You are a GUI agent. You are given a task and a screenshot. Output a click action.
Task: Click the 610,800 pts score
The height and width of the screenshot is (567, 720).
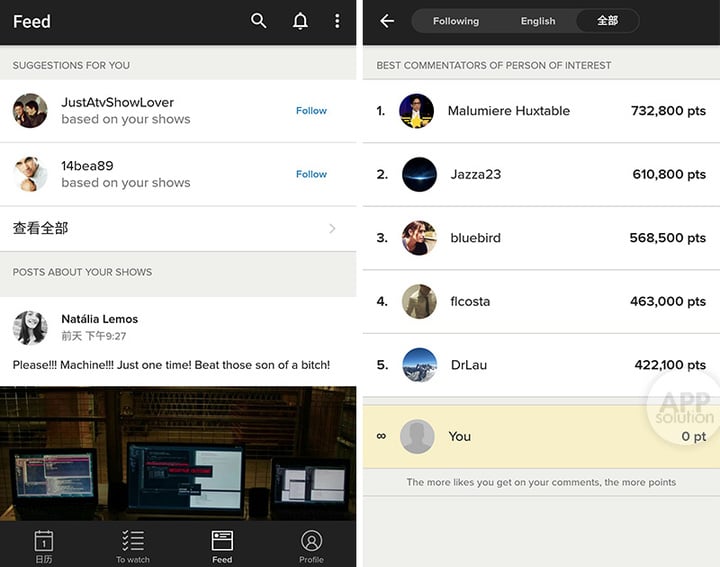coord(669,174)
